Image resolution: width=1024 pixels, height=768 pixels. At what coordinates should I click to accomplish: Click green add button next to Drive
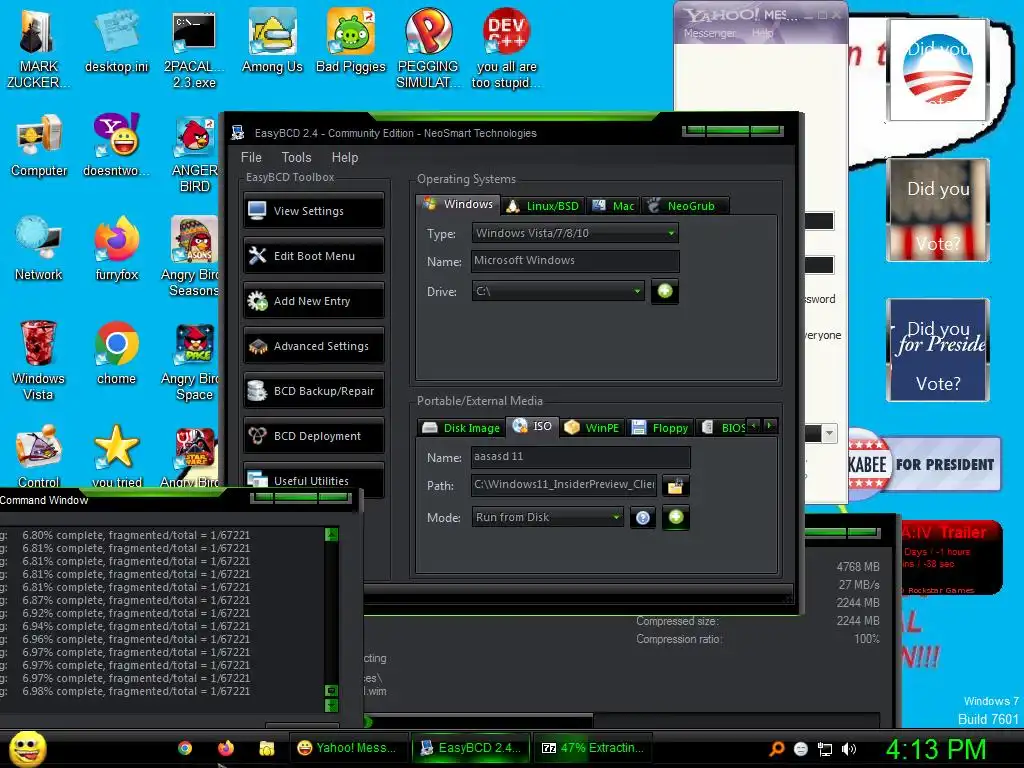pos(665,291)
